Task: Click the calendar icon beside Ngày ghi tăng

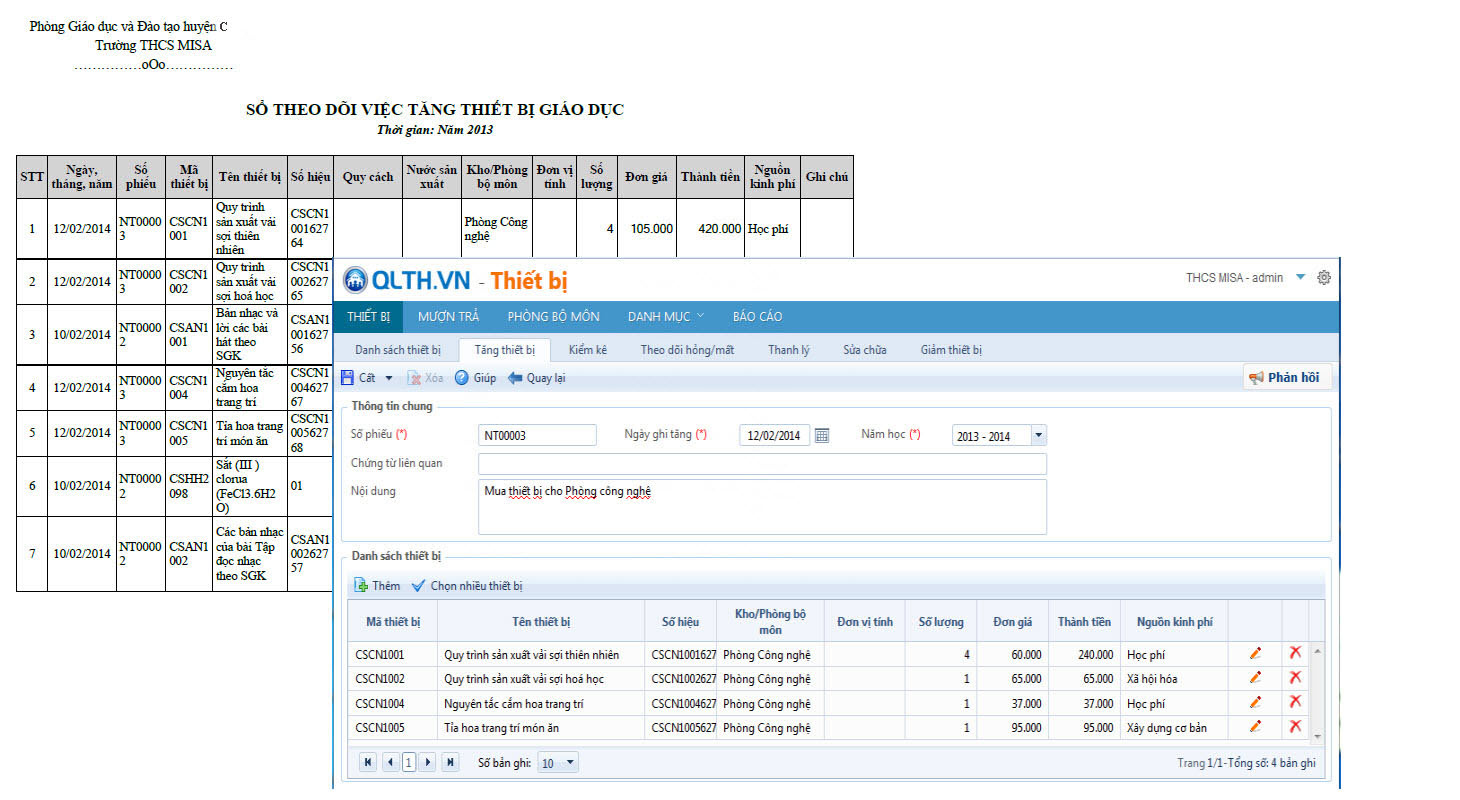Action: pyautogui.click(x=822, y=435)
